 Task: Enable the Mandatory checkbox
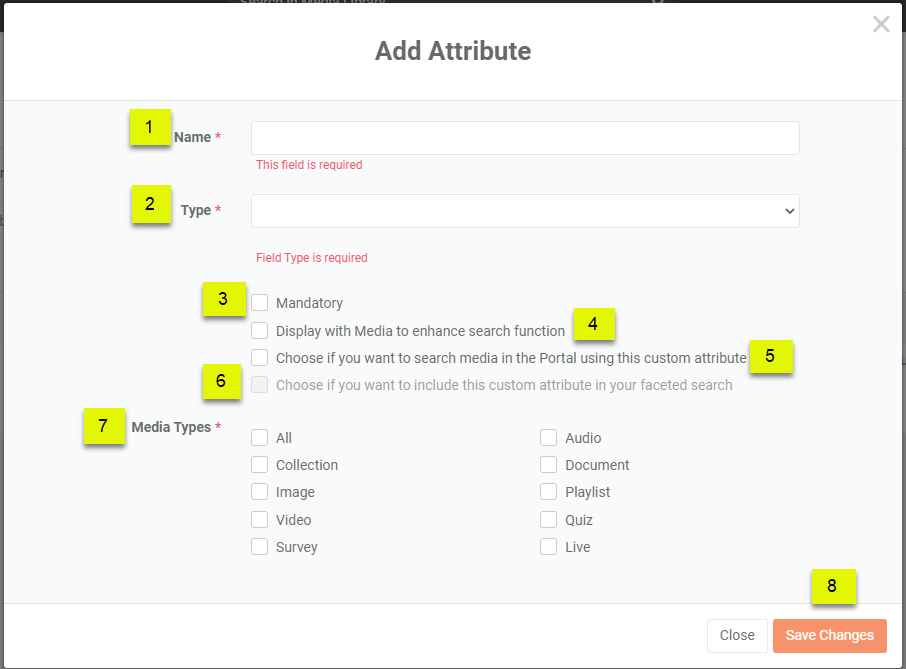click(x=260, y=303)
